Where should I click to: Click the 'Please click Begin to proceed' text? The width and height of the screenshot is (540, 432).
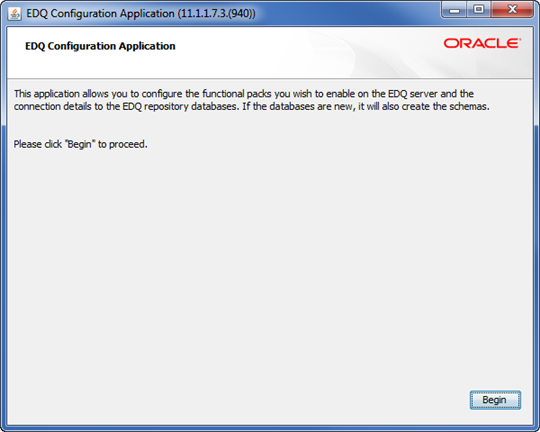[x=81, y=144]
